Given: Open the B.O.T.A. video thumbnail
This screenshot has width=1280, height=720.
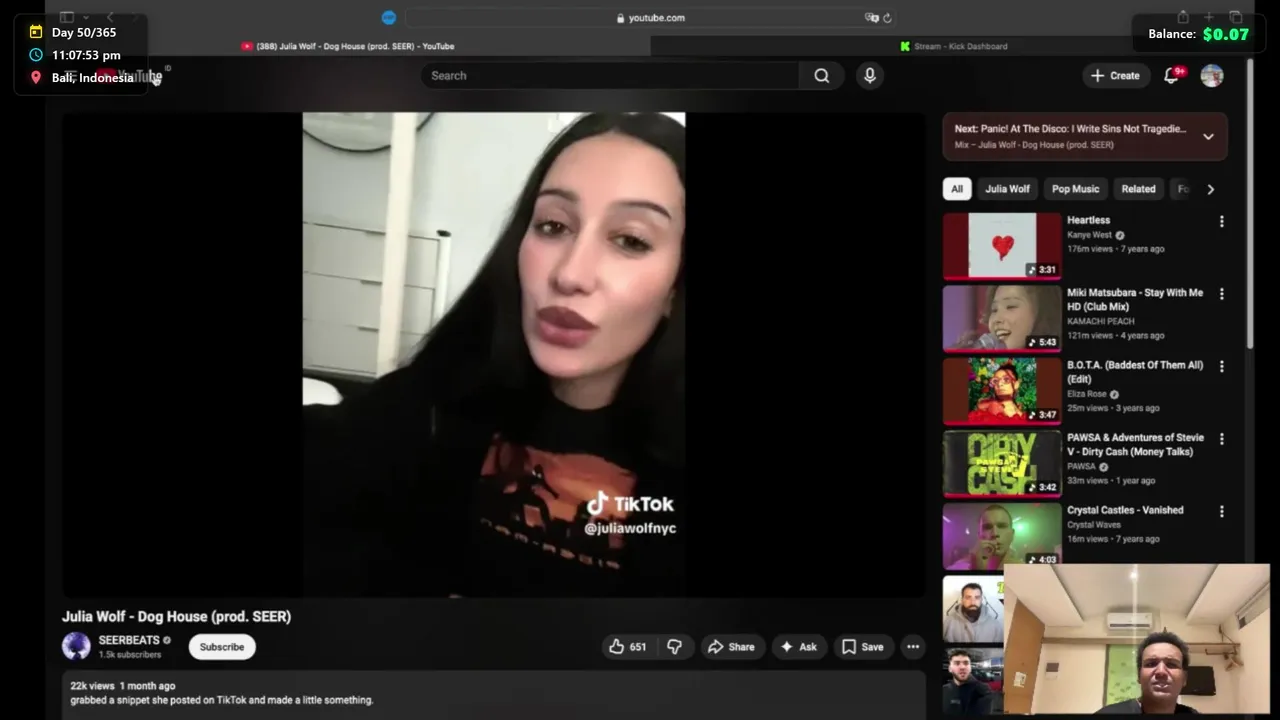Looking at the screenshot, I should [1002, 391].
